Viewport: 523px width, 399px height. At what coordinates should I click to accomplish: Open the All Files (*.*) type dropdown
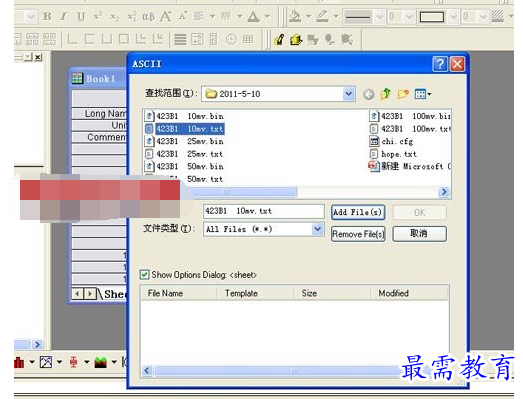coord(317,229)
